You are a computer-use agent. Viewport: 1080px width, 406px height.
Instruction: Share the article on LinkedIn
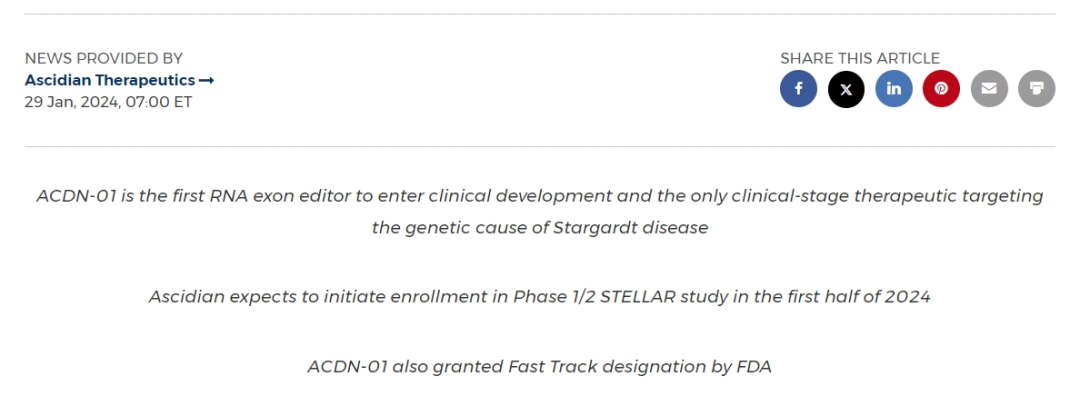894,89
